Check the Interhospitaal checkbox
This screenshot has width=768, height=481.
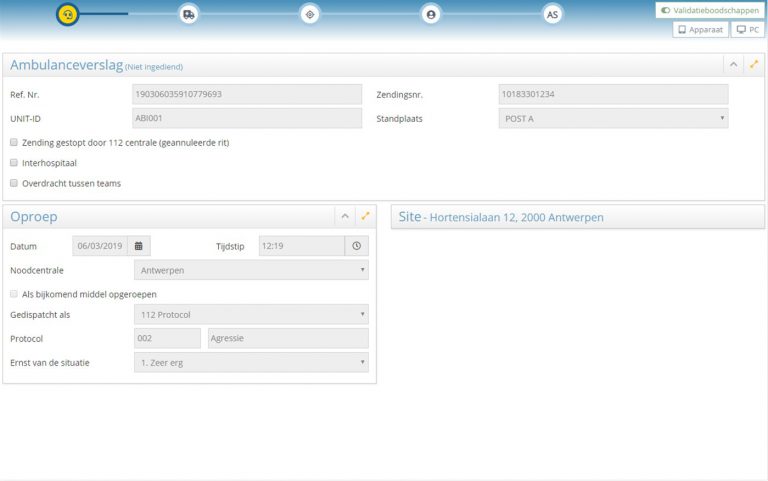[x=14, y=163]
